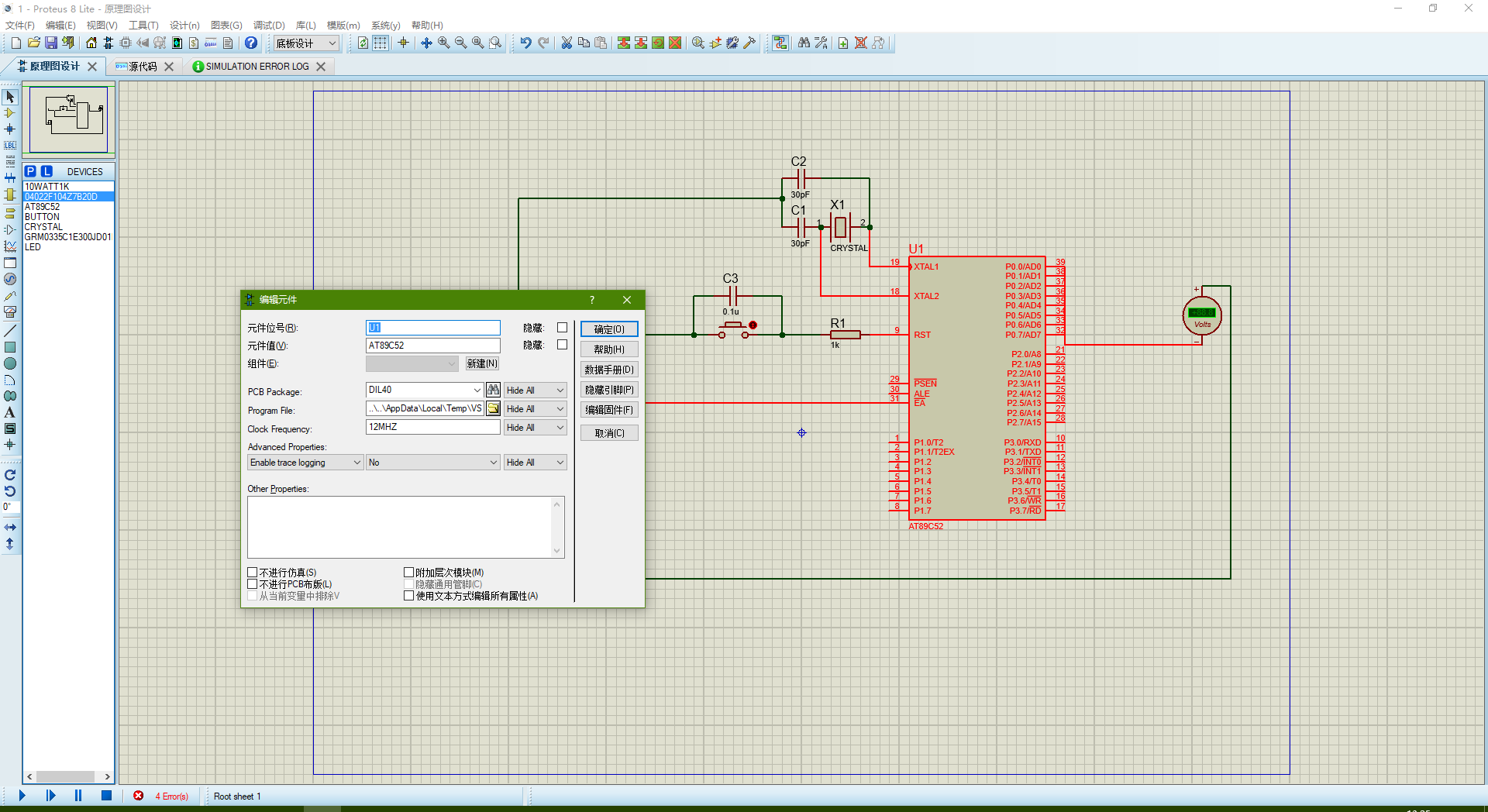Click the 帮助(H) Help button in dialog
The image size is (1488, 812).
tap(609, 349)
